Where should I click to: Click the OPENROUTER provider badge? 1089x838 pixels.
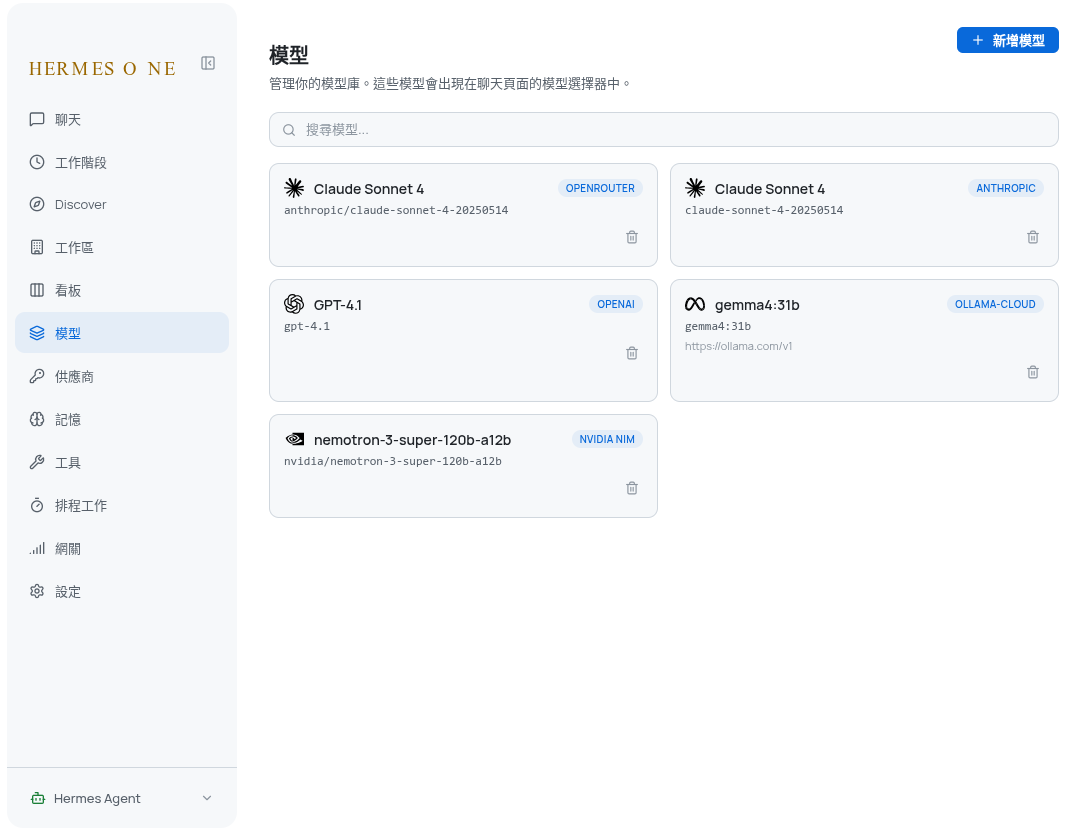tap(600, 188)
